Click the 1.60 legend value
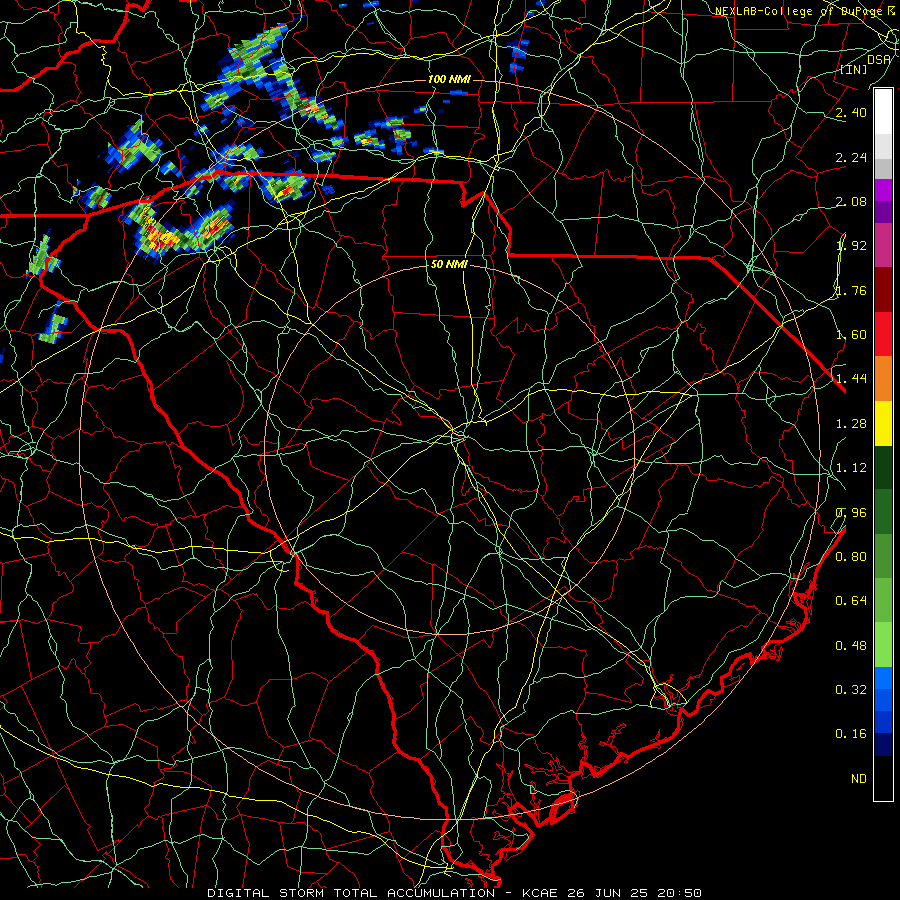 (x=851, y=335)
